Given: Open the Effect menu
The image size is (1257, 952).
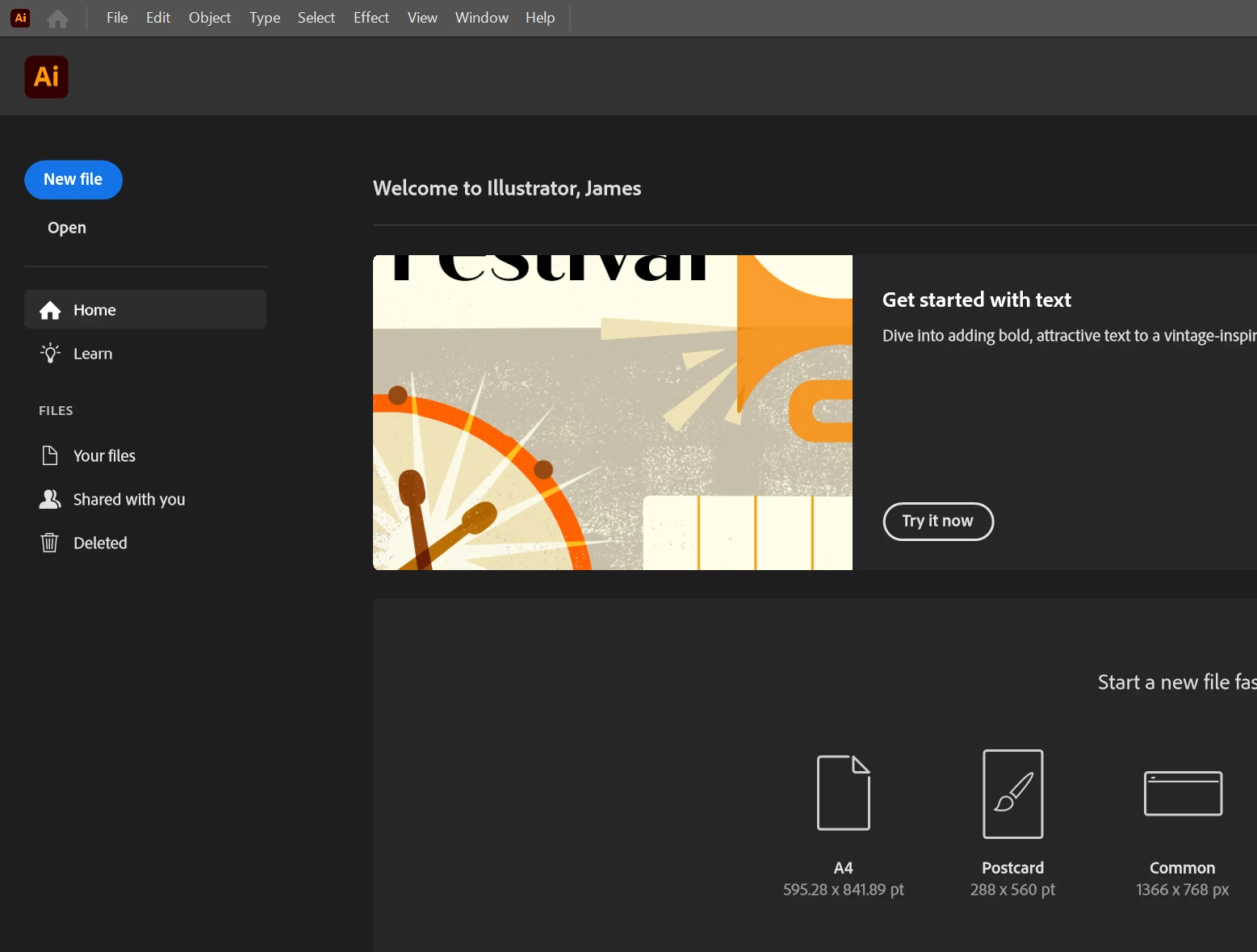Looking at the screenshot, I should click(x=371, y=18).
